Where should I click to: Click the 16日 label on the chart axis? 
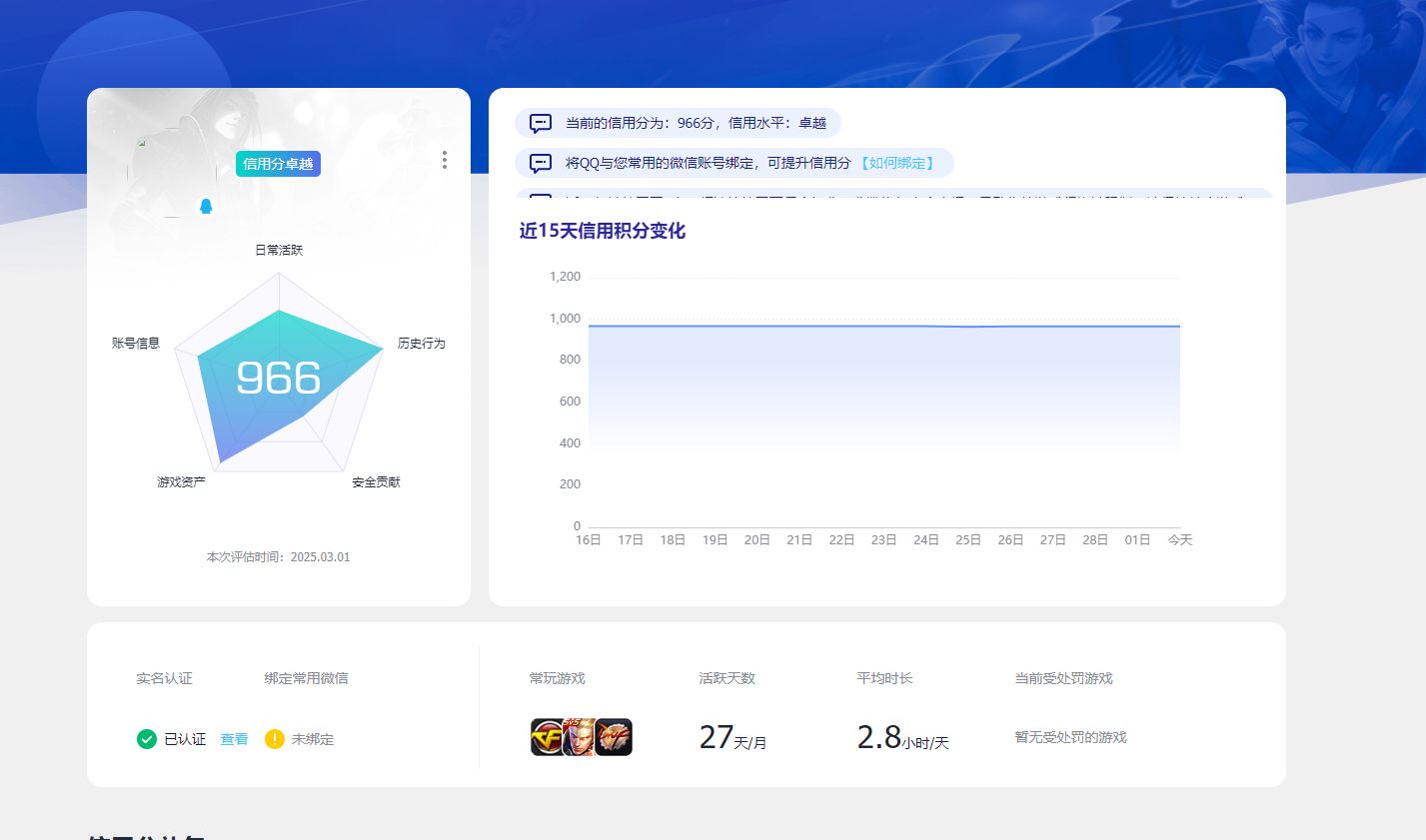589,539
